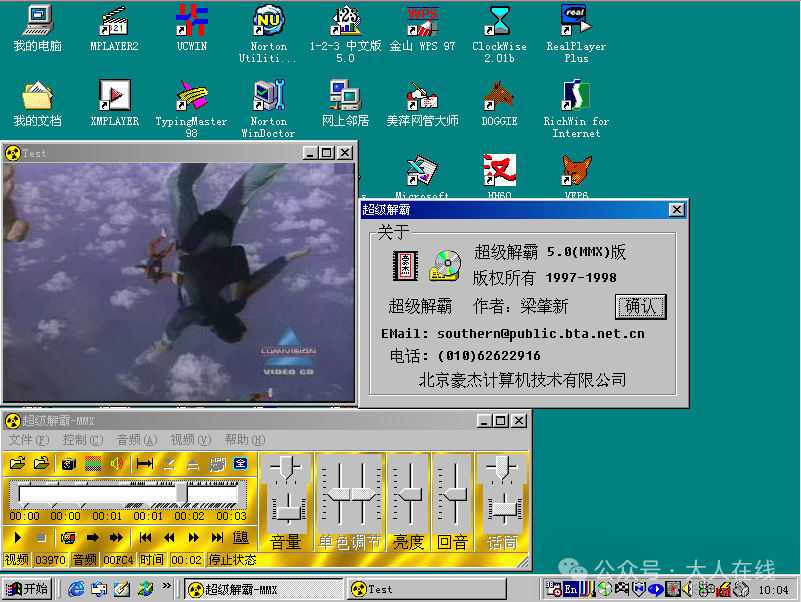
Task: Click the single right-arrow step button
Action: pos(92,538)
